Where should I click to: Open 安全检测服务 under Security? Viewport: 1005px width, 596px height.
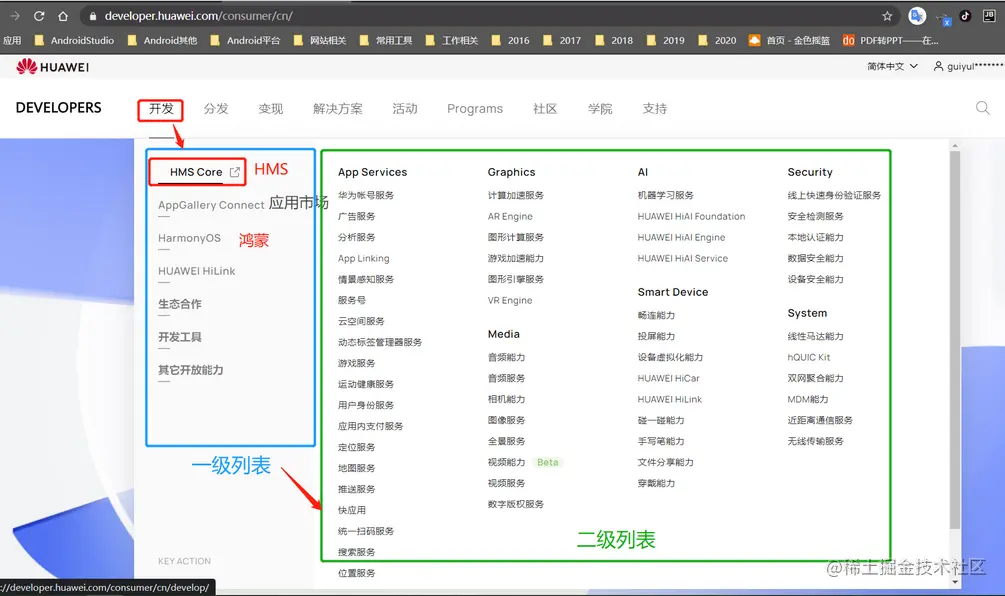tap(815, 217)
